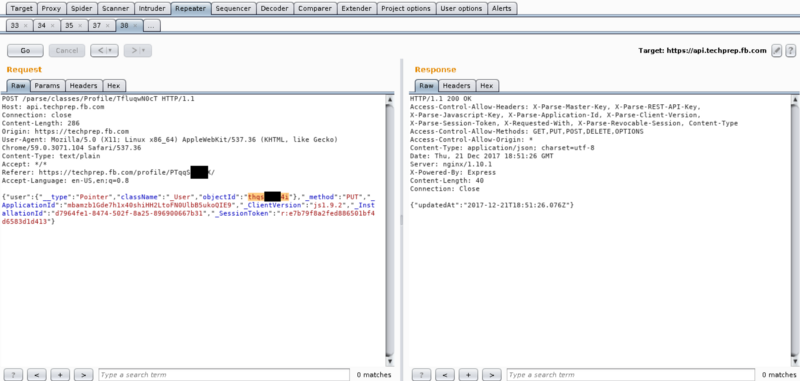
Task: Click the 'Target: https://api.techprep.fb.com' label
Action: click(703, 50)
